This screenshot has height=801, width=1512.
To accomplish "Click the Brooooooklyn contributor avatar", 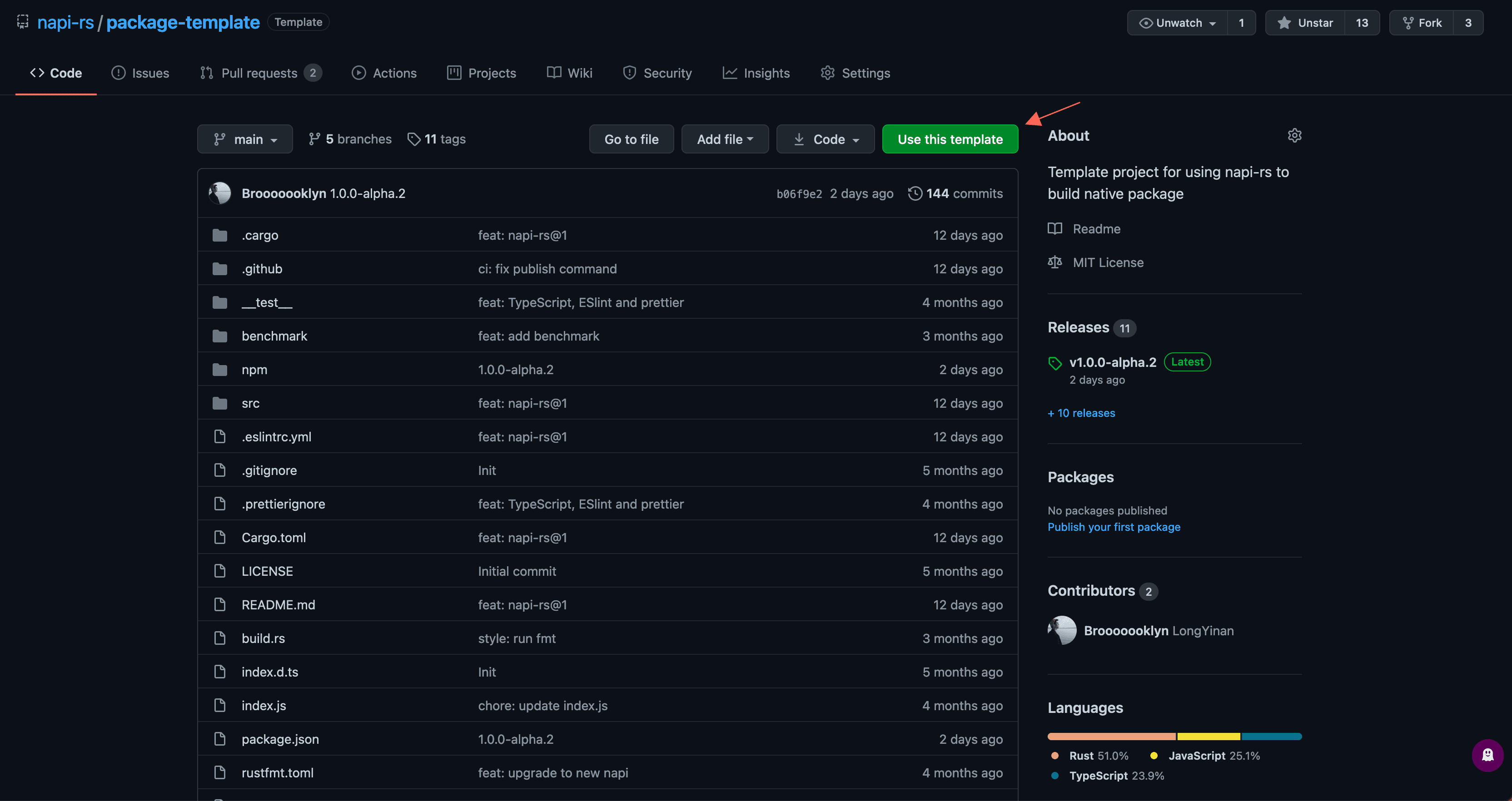I will 1062,630.
